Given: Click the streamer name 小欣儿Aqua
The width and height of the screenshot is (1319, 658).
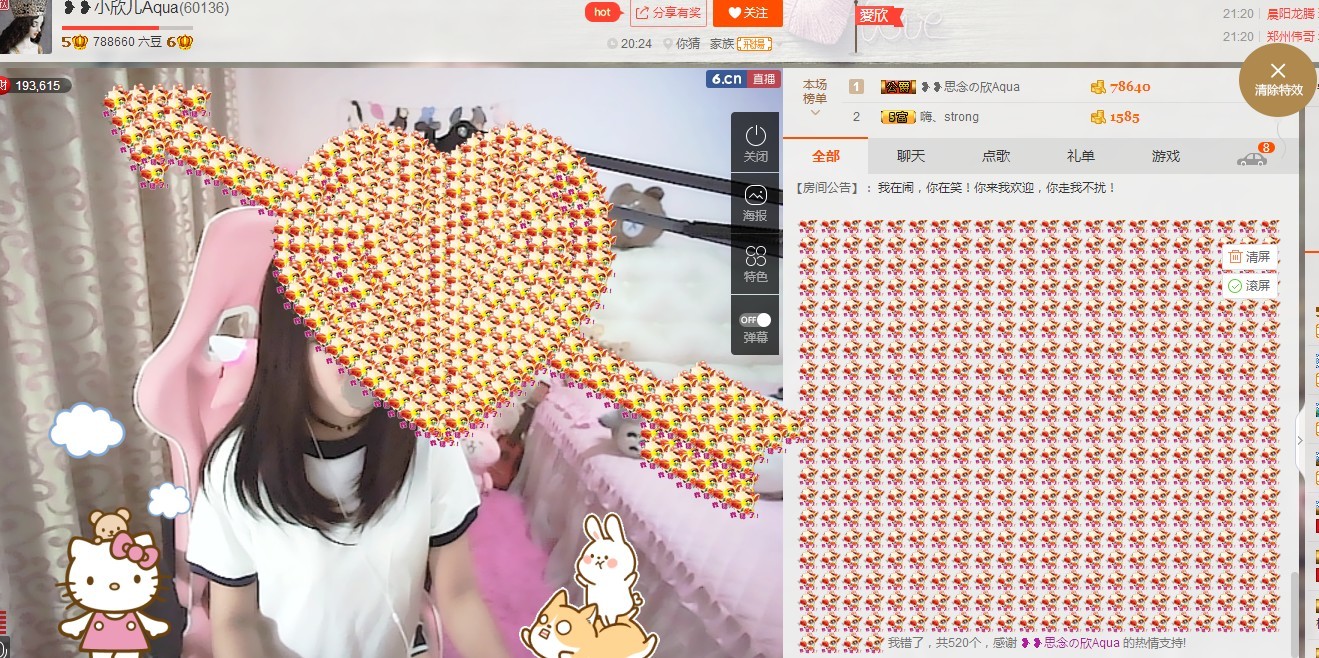Looking at the screenshot, I should click(137, 9).
